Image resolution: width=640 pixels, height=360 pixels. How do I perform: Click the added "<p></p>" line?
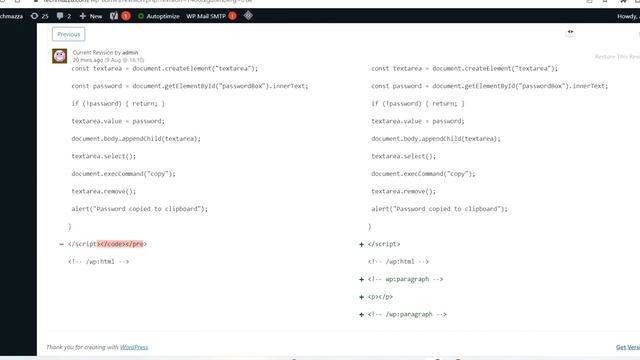click(x=380, y=296)
